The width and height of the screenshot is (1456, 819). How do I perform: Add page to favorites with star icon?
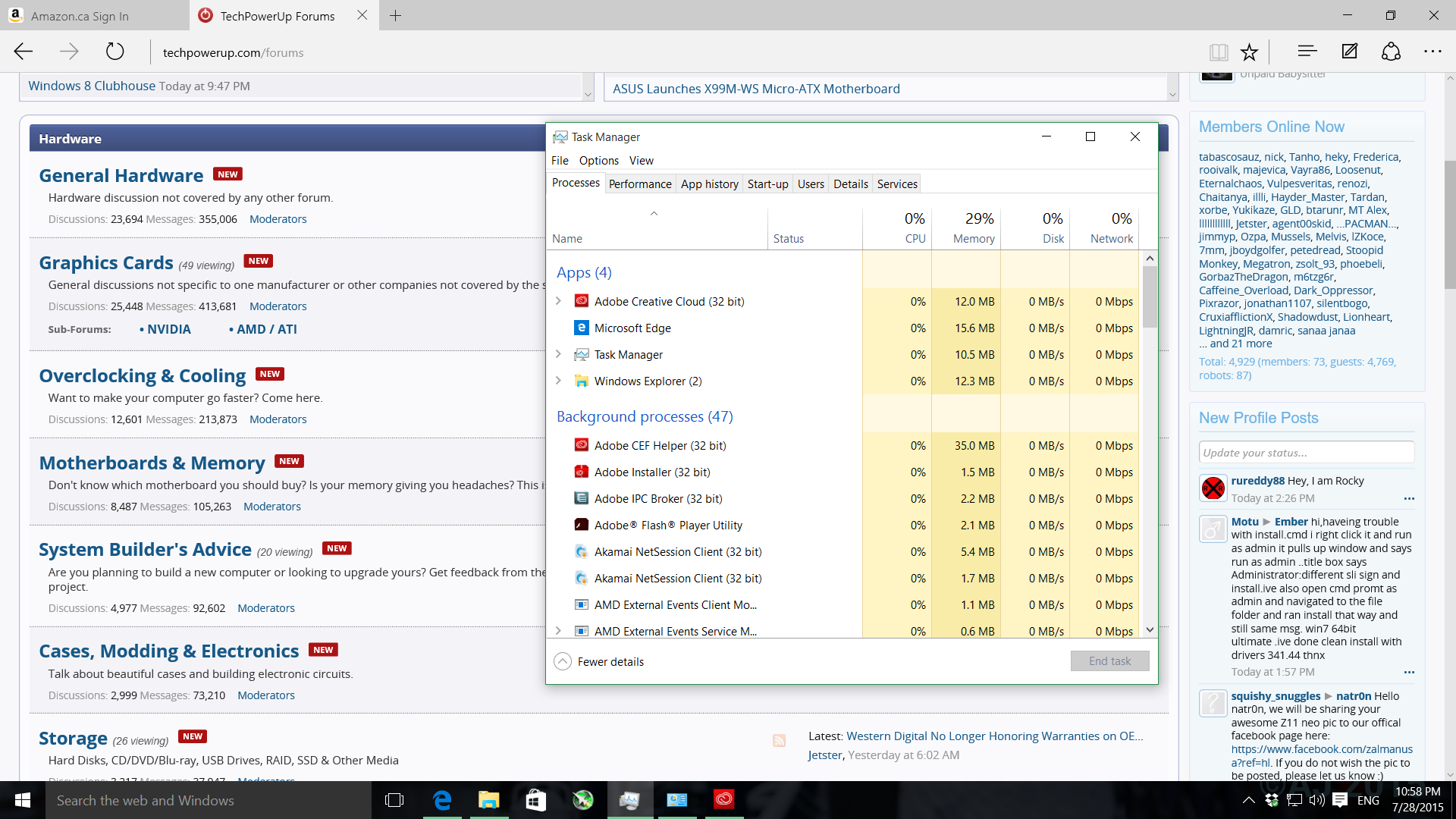point(1249,52)
